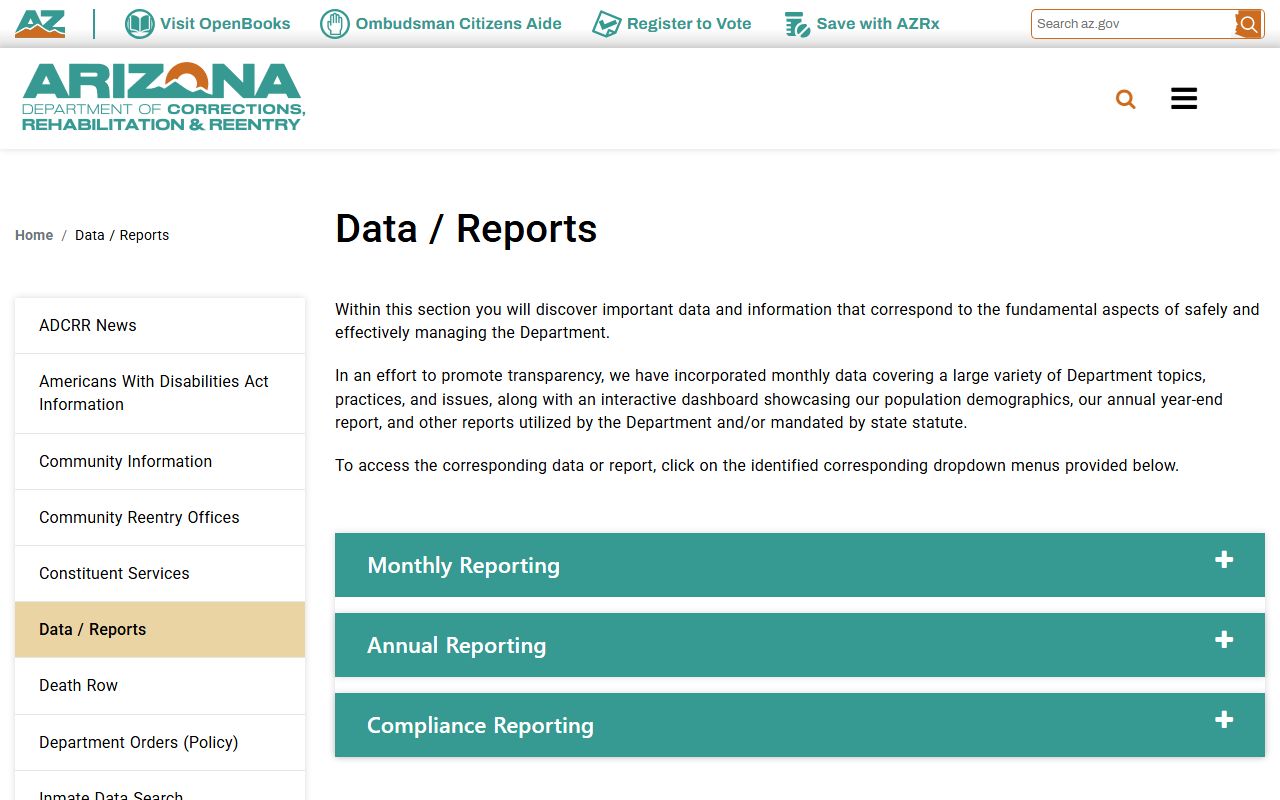This screenshot has width=1280, height=800.
Task: Click the Arizona Department of Corrections logo
Action: pyautogui.click(x=163, y=97)
